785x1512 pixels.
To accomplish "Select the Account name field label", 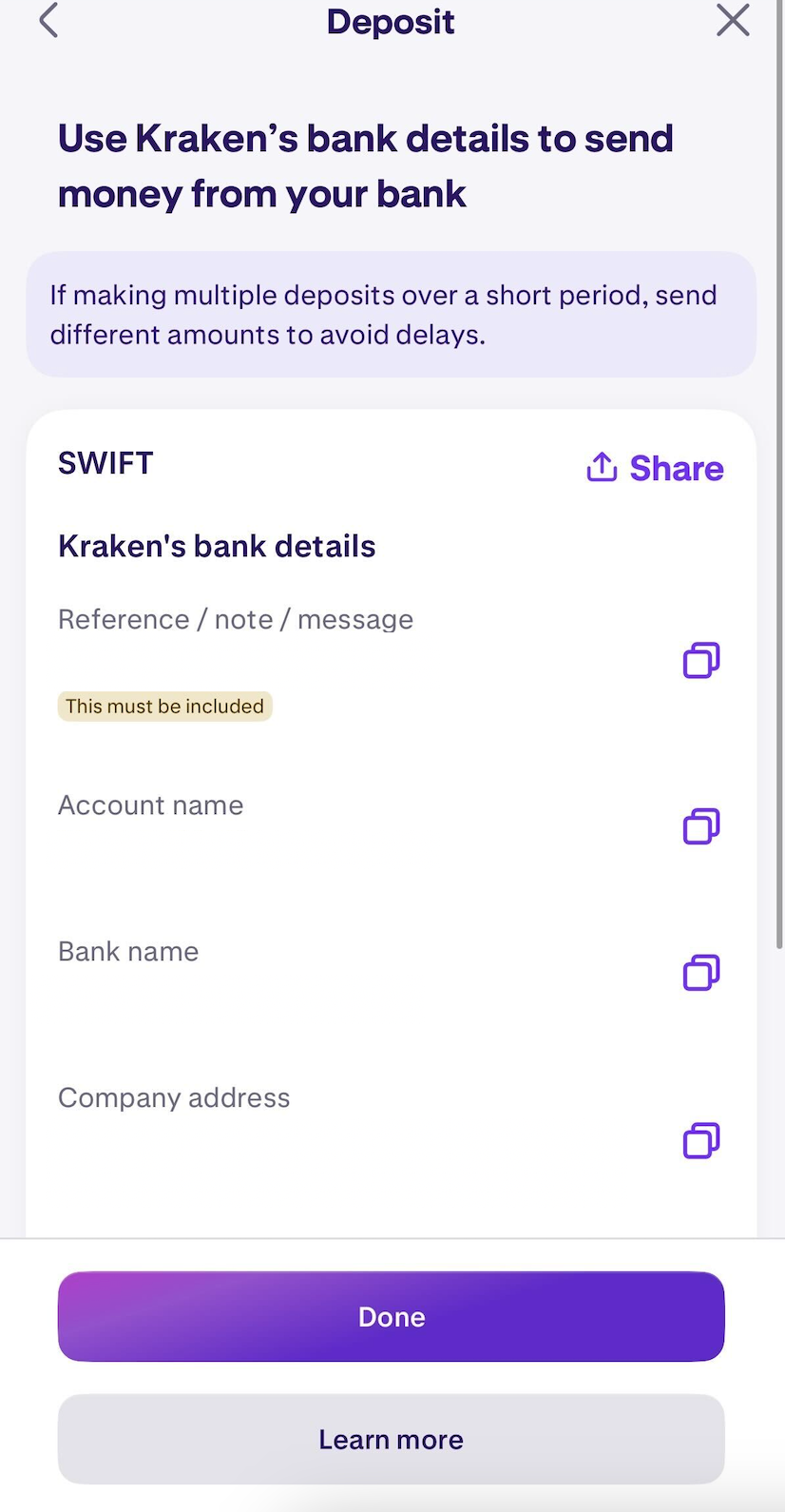I will [151, 805].
